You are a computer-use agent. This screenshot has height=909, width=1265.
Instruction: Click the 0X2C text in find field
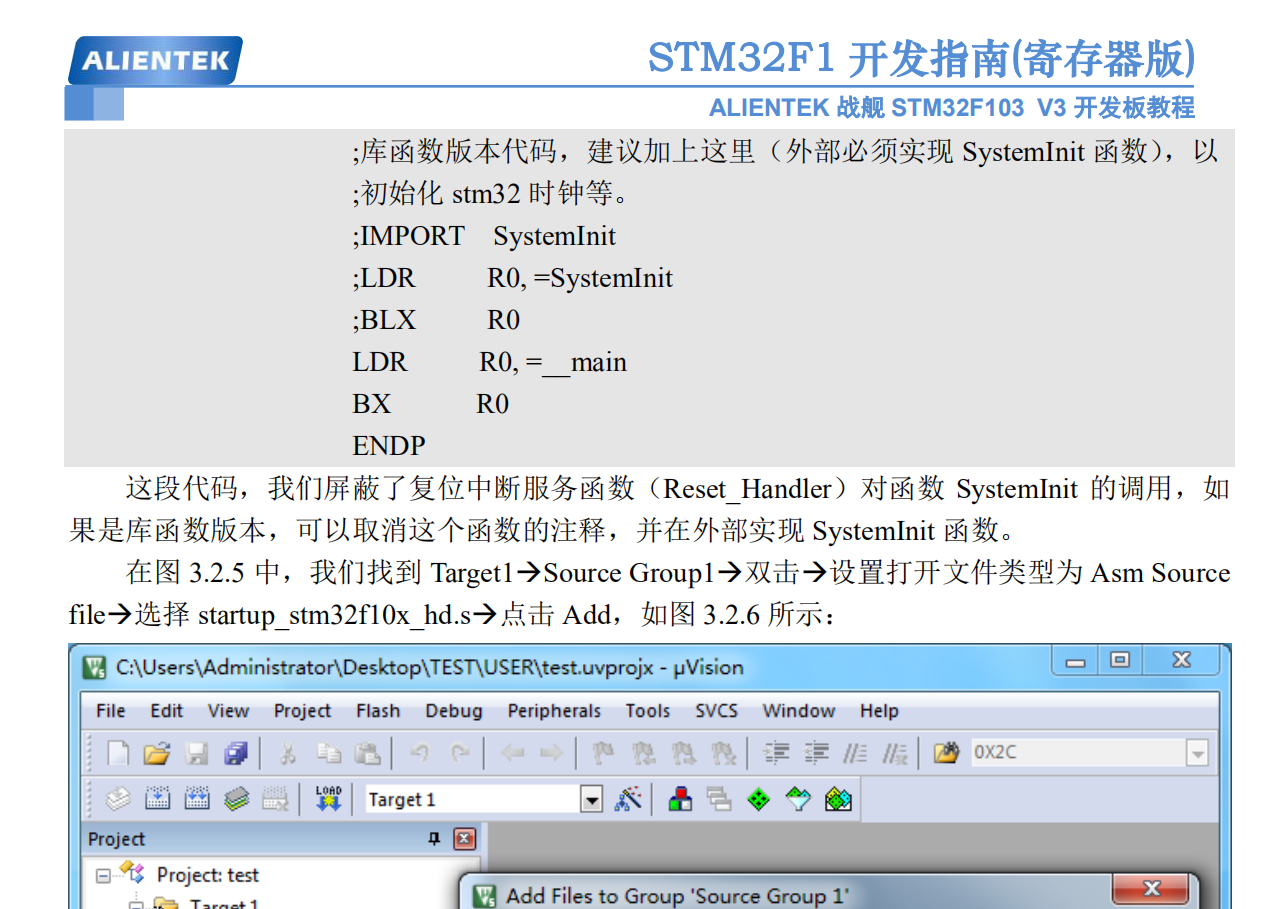[996, 753]
